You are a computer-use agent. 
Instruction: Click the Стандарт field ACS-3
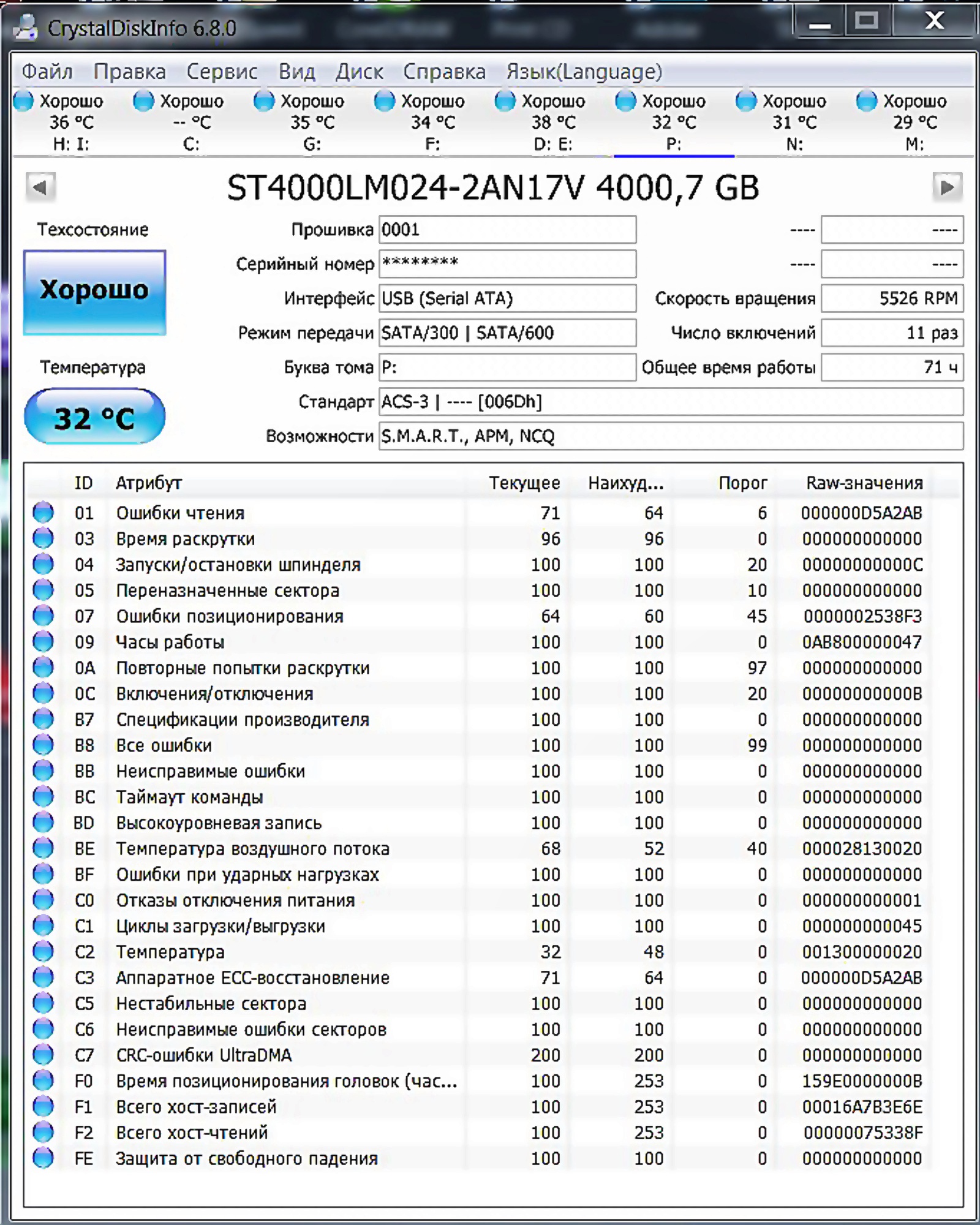(x=671, y=401)
